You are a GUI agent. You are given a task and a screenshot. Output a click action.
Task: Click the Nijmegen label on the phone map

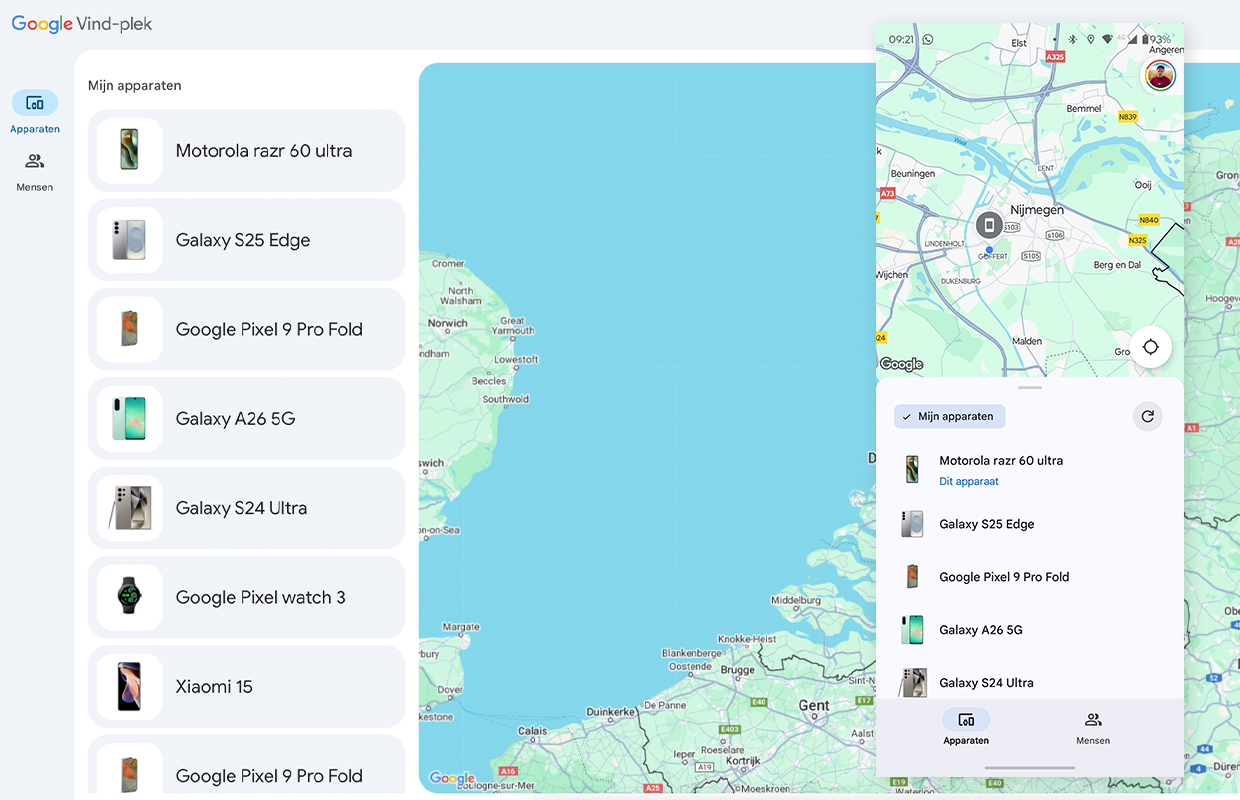click(x=1037, y=210)
